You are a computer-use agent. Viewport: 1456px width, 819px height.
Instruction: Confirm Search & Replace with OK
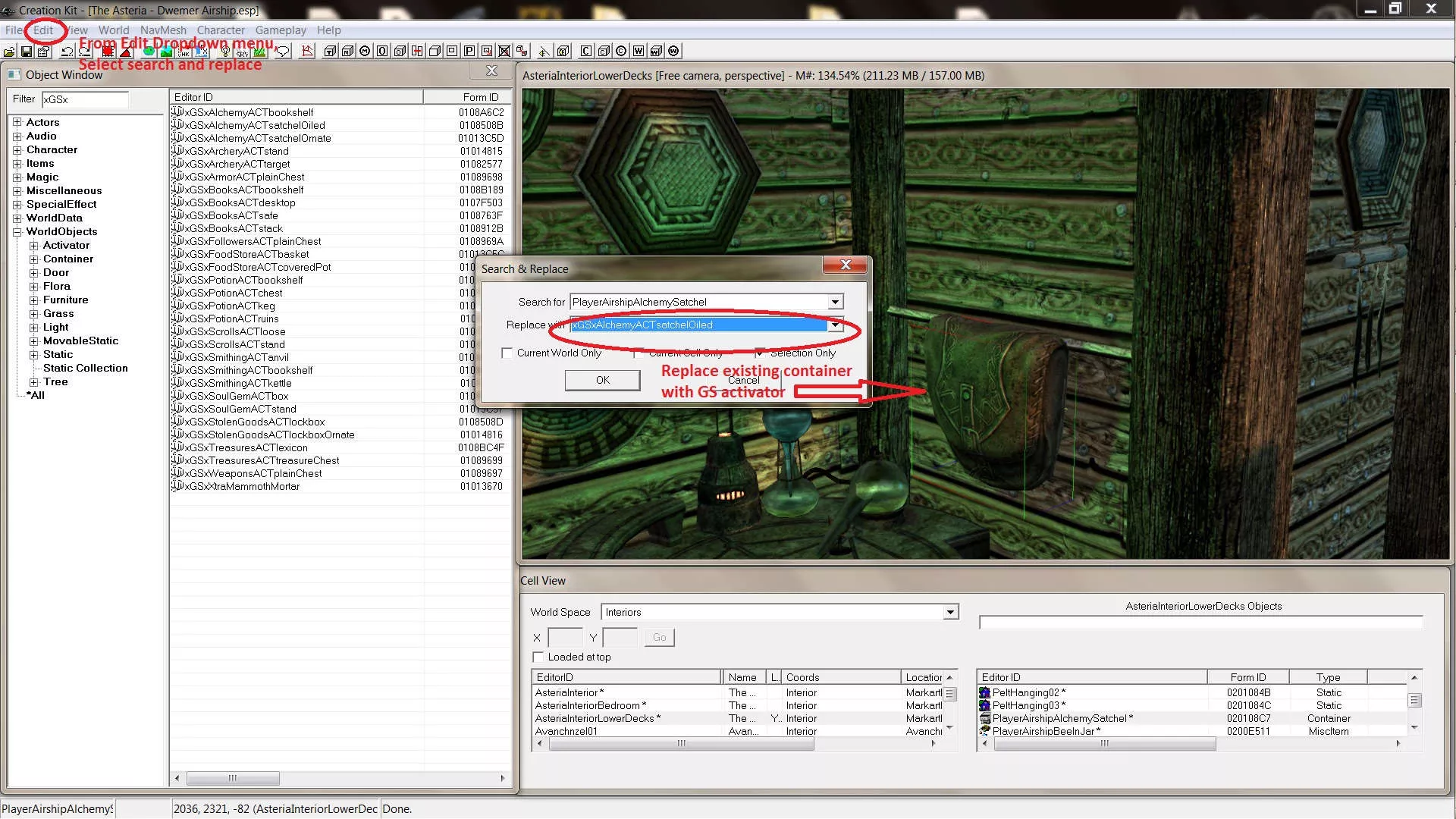pyautogui.click(x=602, y=380)
